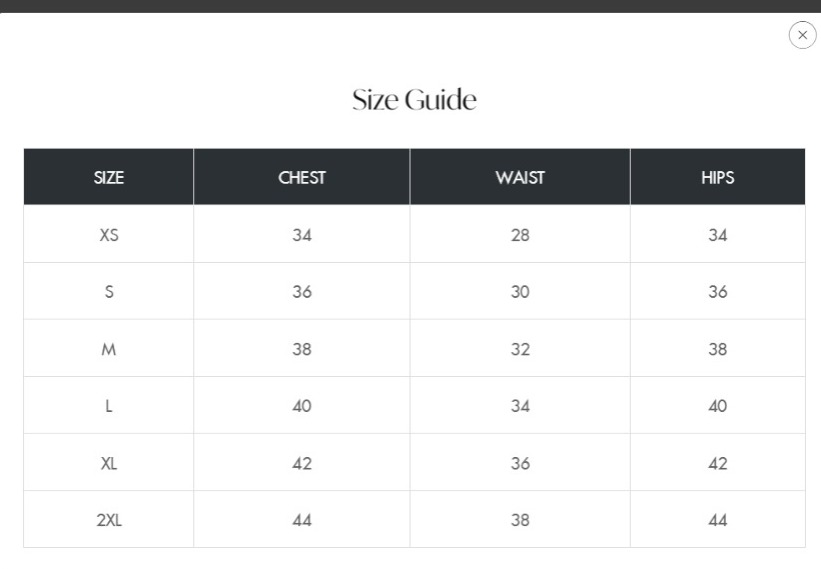
Task: Click the dark overlay bar above popup
Action: coord(410,5)
